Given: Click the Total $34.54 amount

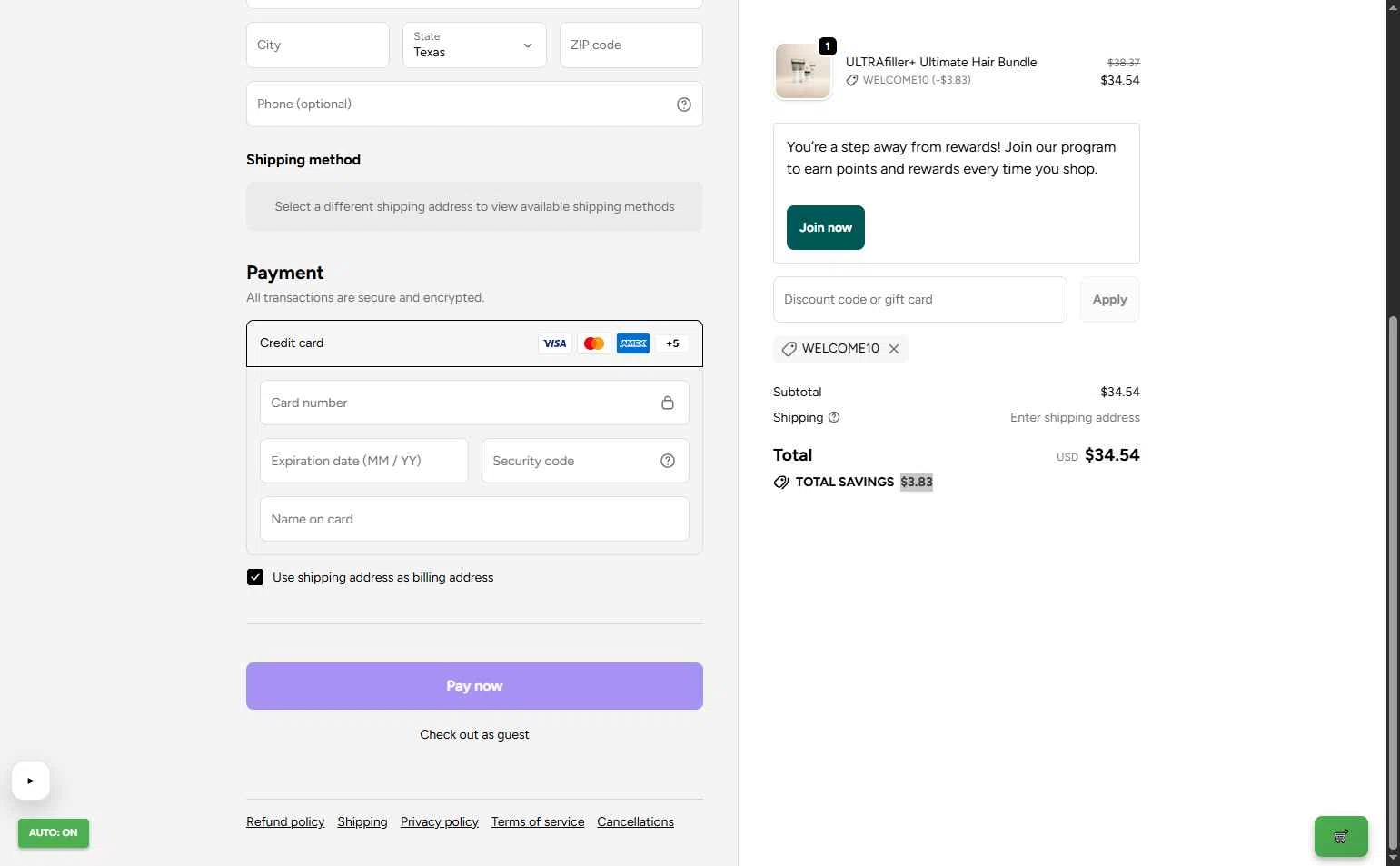Looking at the screenshot, I should point(1112,455).
